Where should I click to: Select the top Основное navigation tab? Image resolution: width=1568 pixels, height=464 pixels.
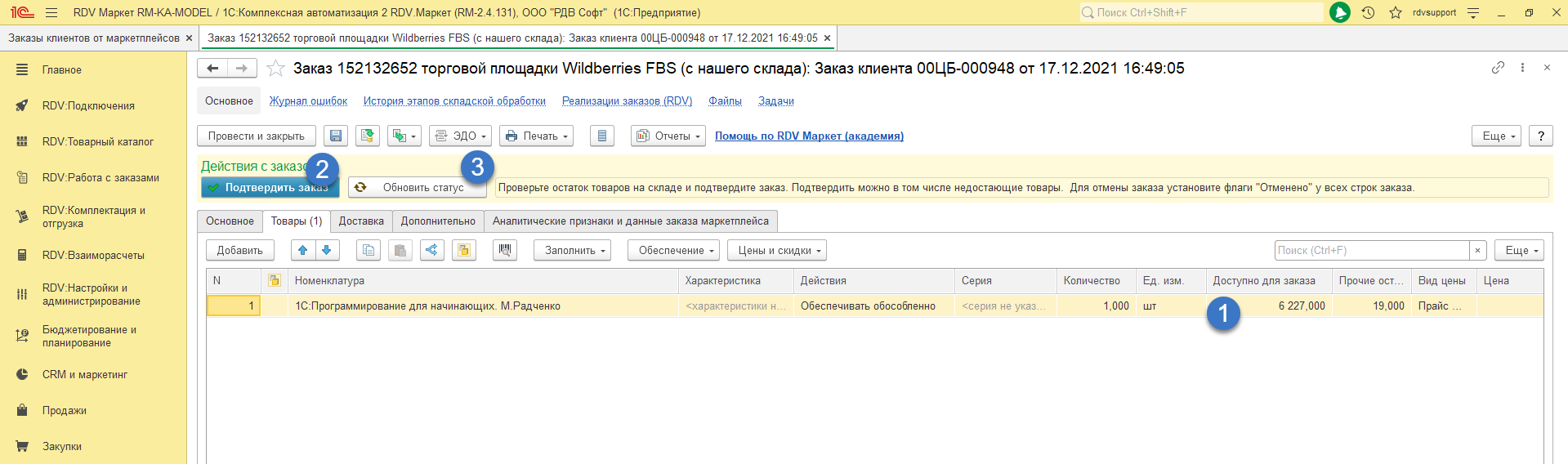pyautogui.click(x=229, y=101)
